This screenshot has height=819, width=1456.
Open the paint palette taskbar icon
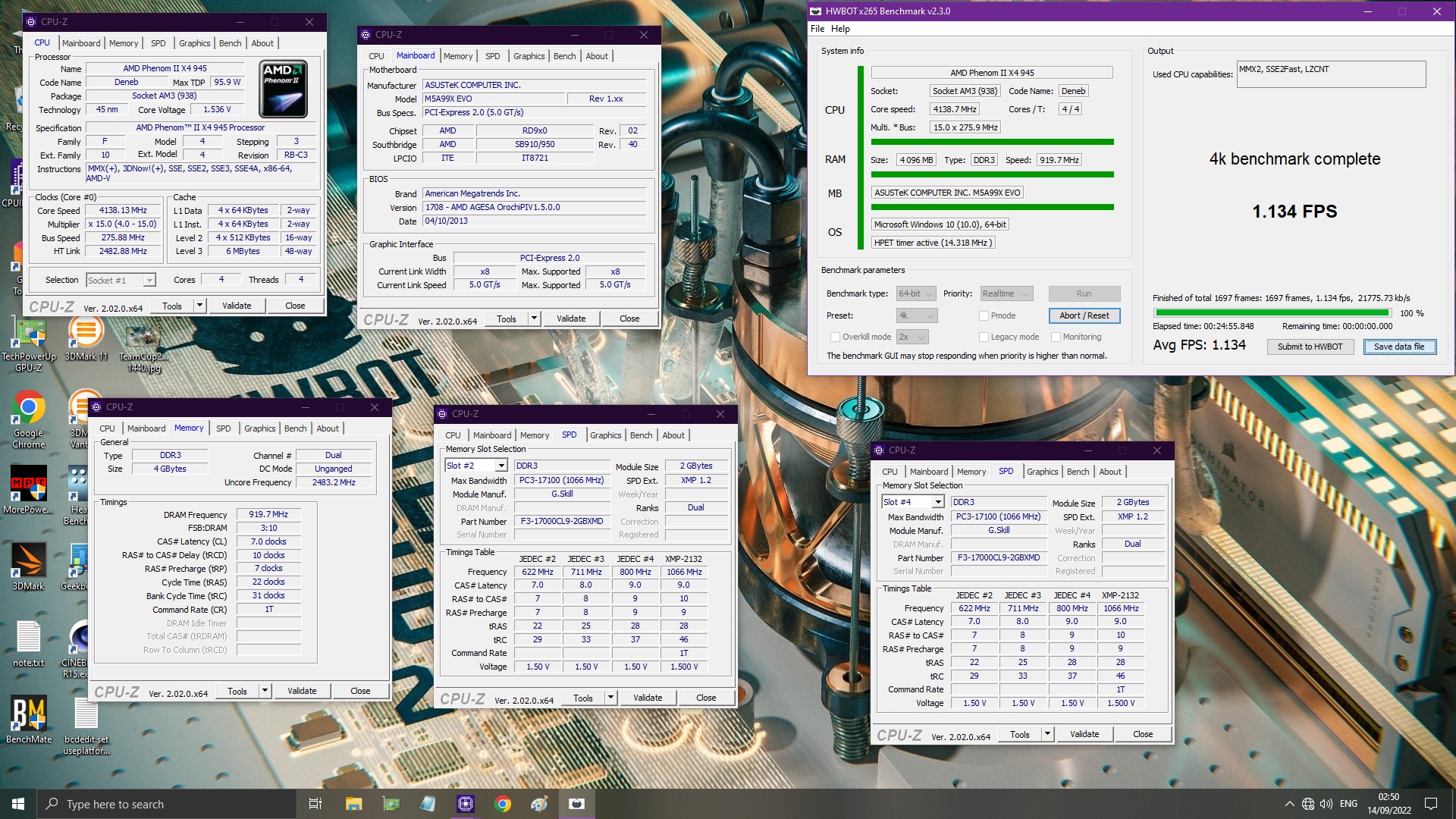pos(539,804)
